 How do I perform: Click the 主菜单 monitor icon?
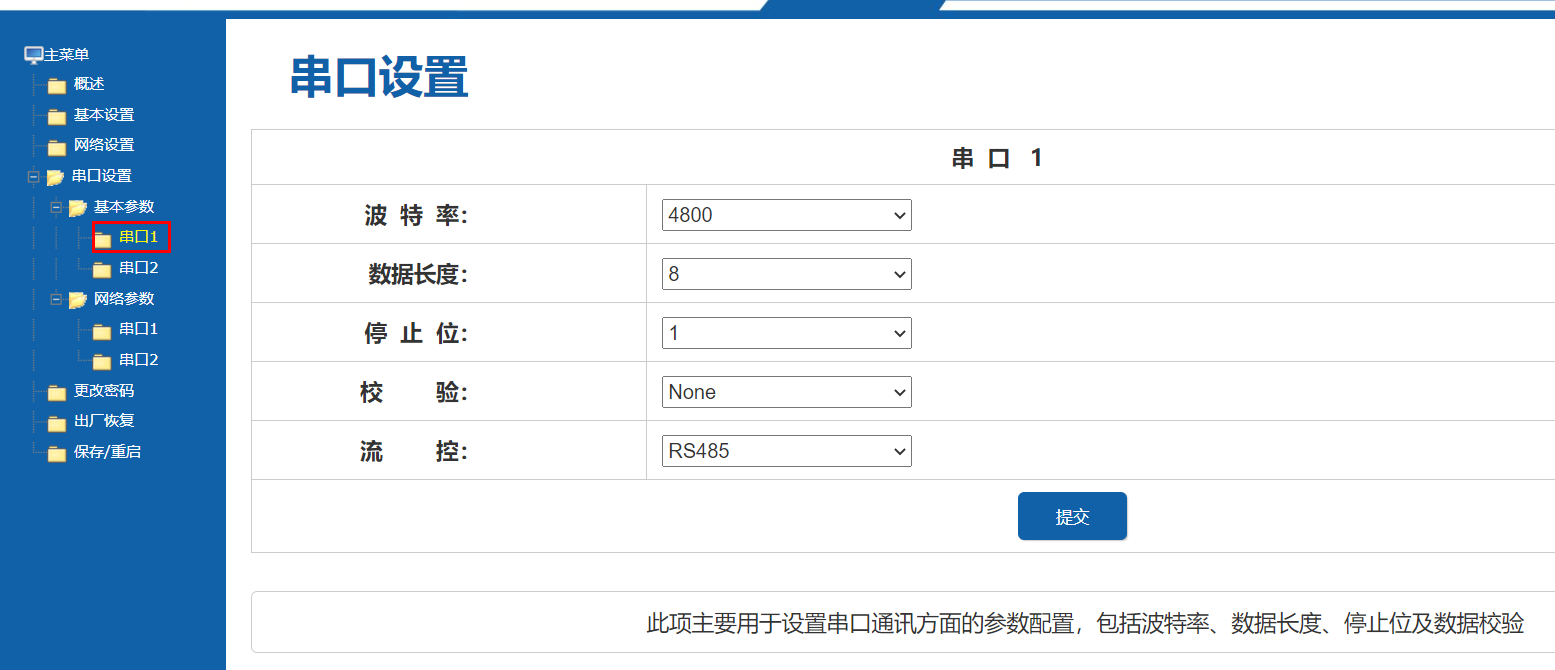(32, 54)
